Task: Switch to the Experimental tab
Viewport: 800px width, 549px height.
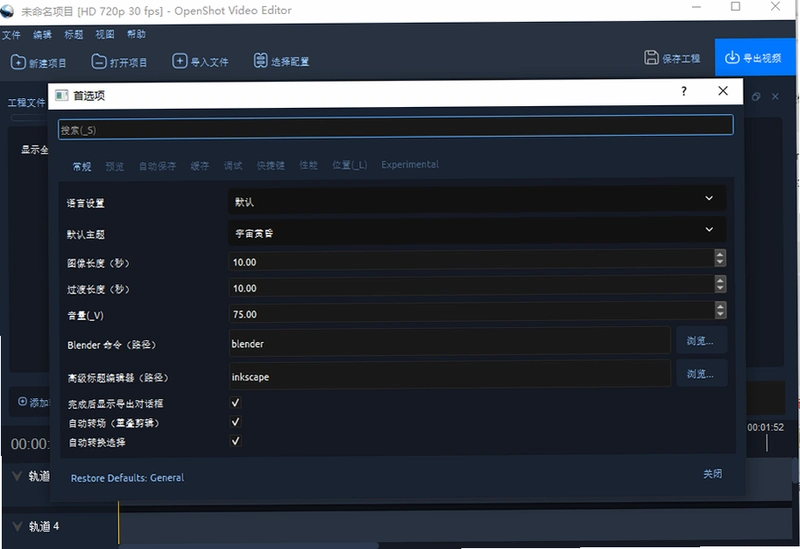Action: pos(410,164)
